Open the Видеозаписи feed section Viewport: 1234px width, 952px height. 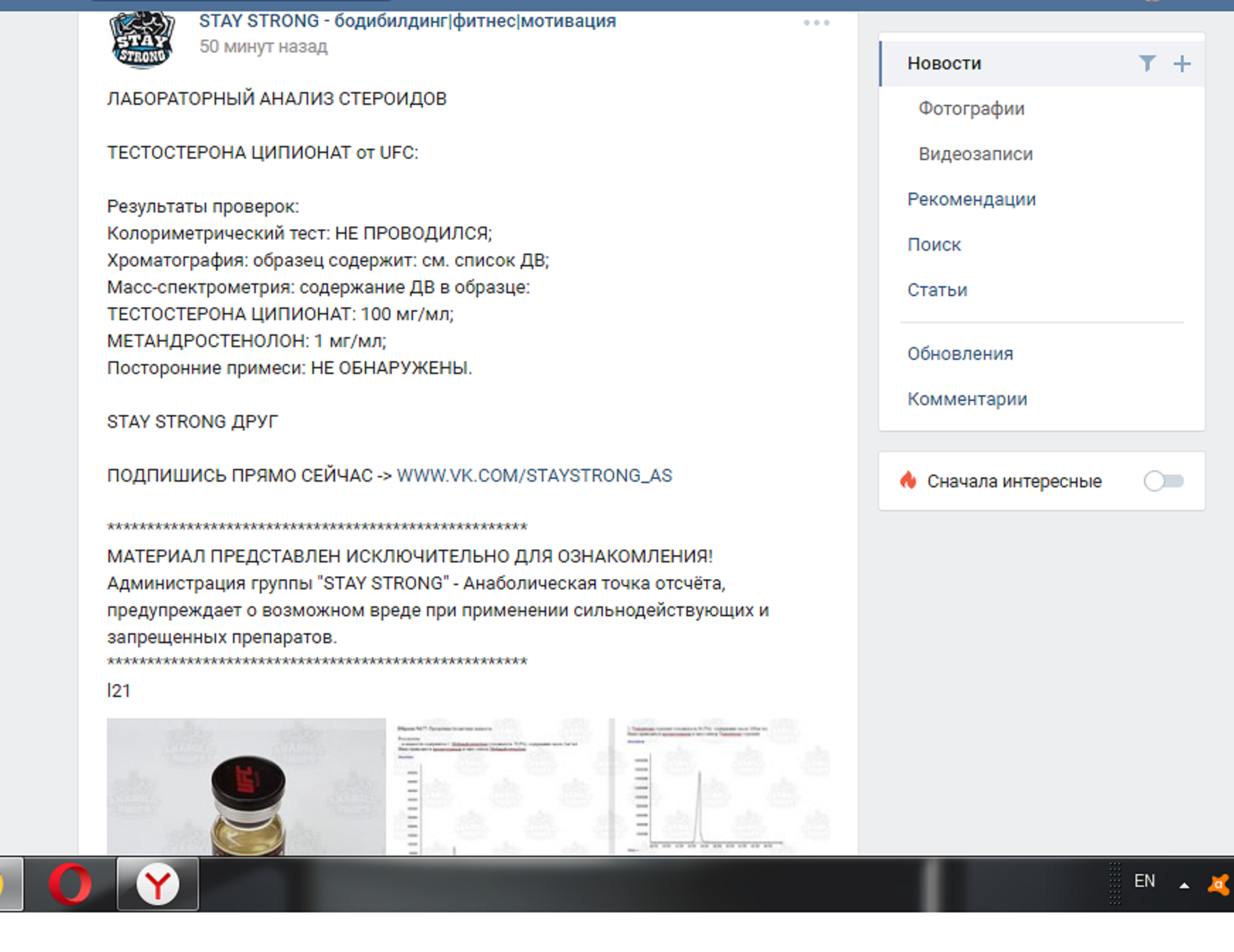click(x=975, y=154)
